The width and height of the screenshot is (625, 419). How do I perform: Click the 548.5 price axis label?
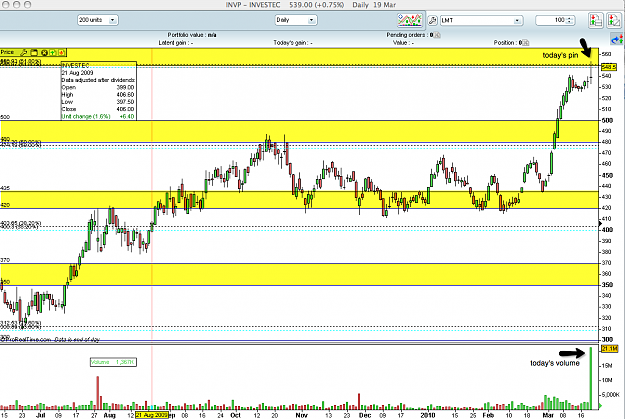pyautogui.click(x=609, y=67)
